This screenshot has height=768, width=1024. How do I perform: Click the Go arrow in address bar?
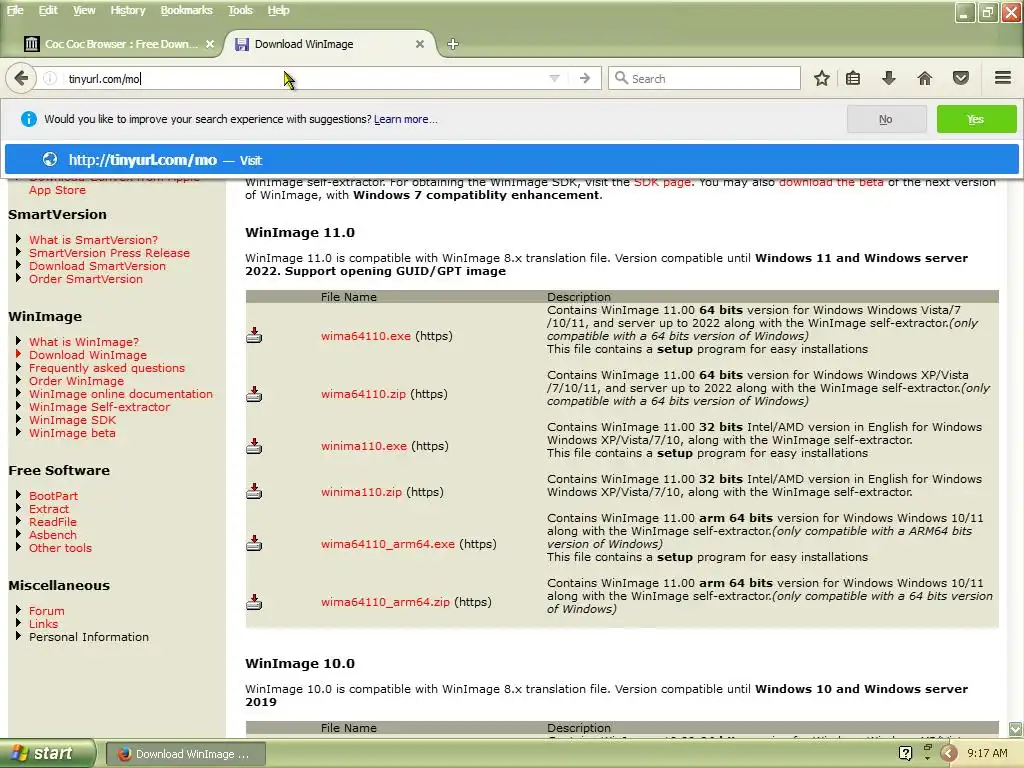tap(584, 78)
